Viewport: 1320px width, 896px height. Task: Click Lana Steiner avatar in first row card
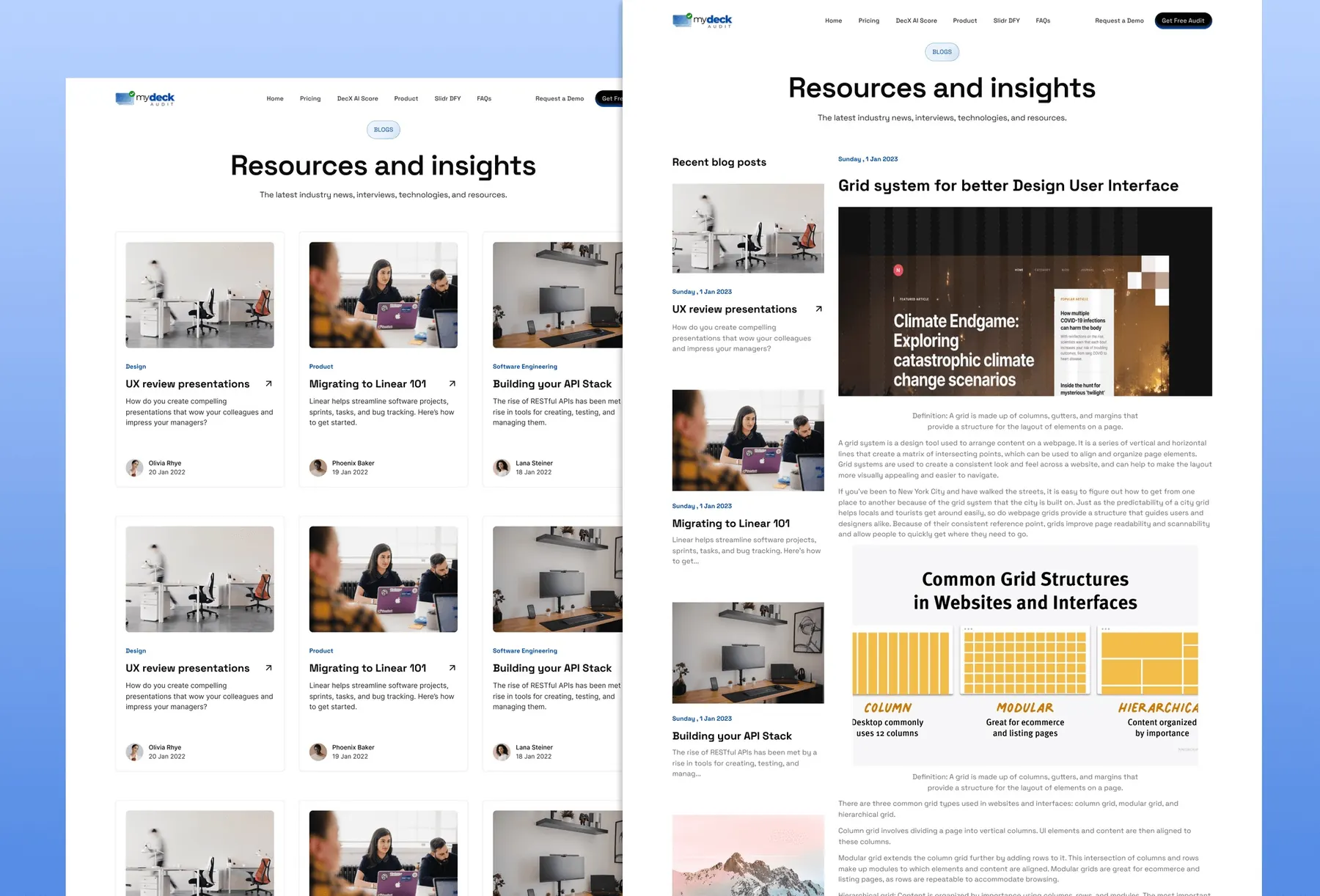tap(502, 468)
